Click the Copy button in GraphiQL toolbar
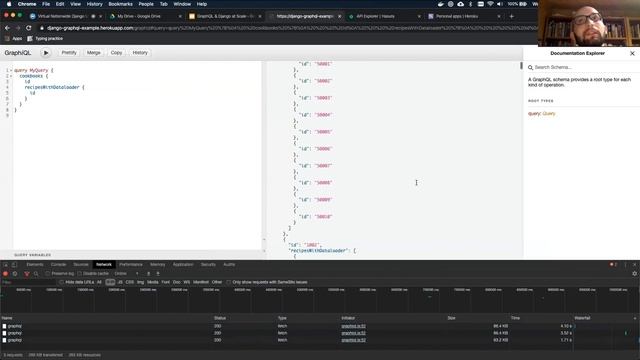The width and height of the screenshot is (640, 360). pyautogui.click(x=116, y=53)
